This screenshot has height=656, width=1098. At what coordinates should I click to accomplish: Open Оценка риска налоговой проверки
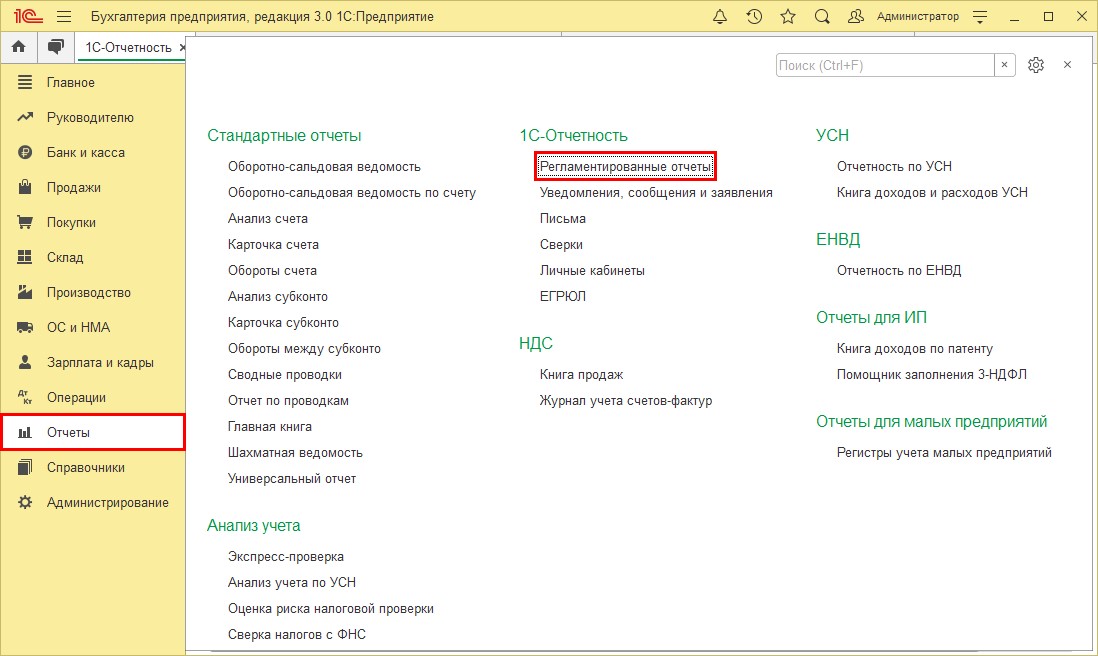(331, 608)
